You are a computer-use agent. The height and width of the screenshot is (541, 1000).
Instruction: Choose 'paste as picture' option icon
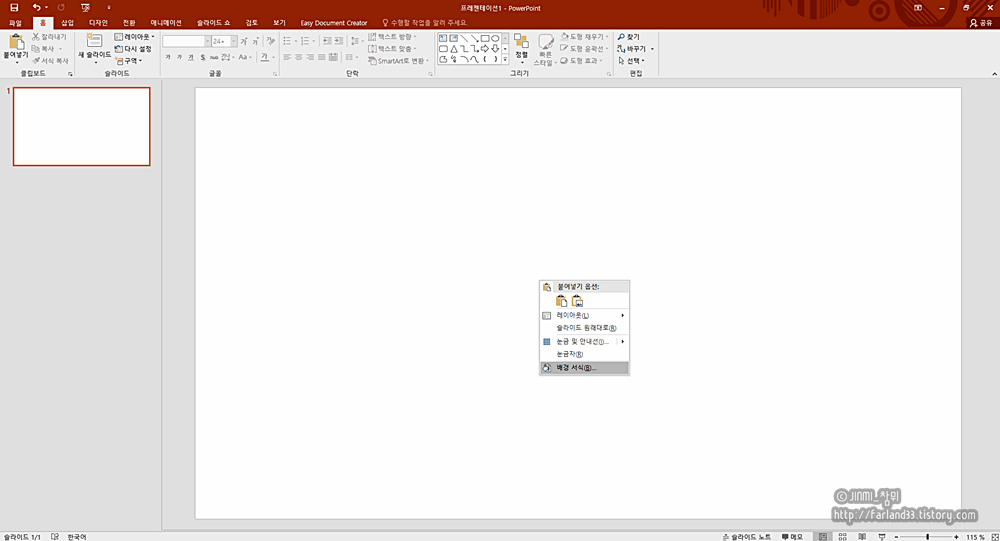click(577, 301)
